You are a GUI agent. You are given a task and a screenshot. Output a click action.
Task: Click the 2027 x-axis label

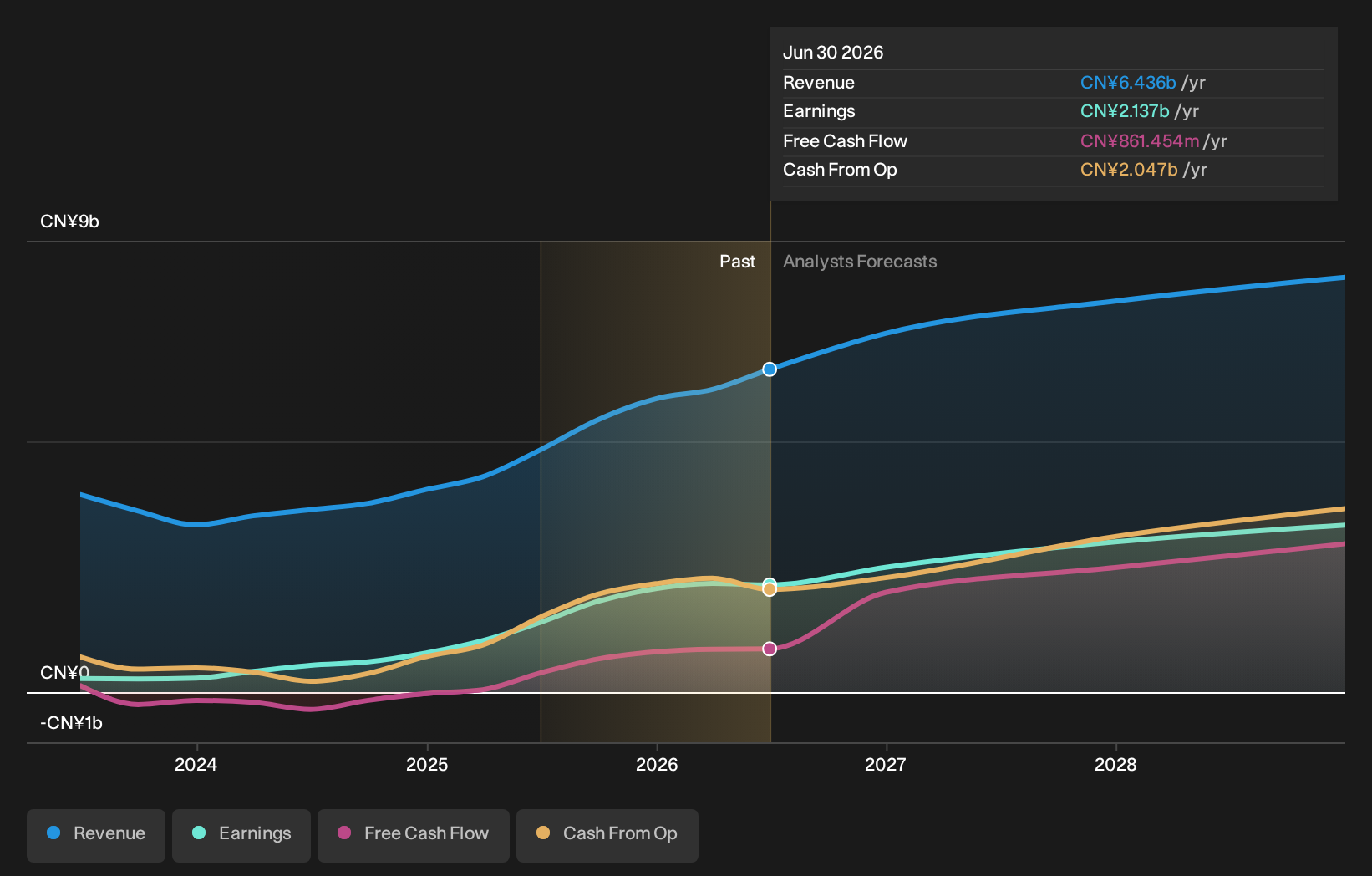pyautogui.click(x=886, y=765)
